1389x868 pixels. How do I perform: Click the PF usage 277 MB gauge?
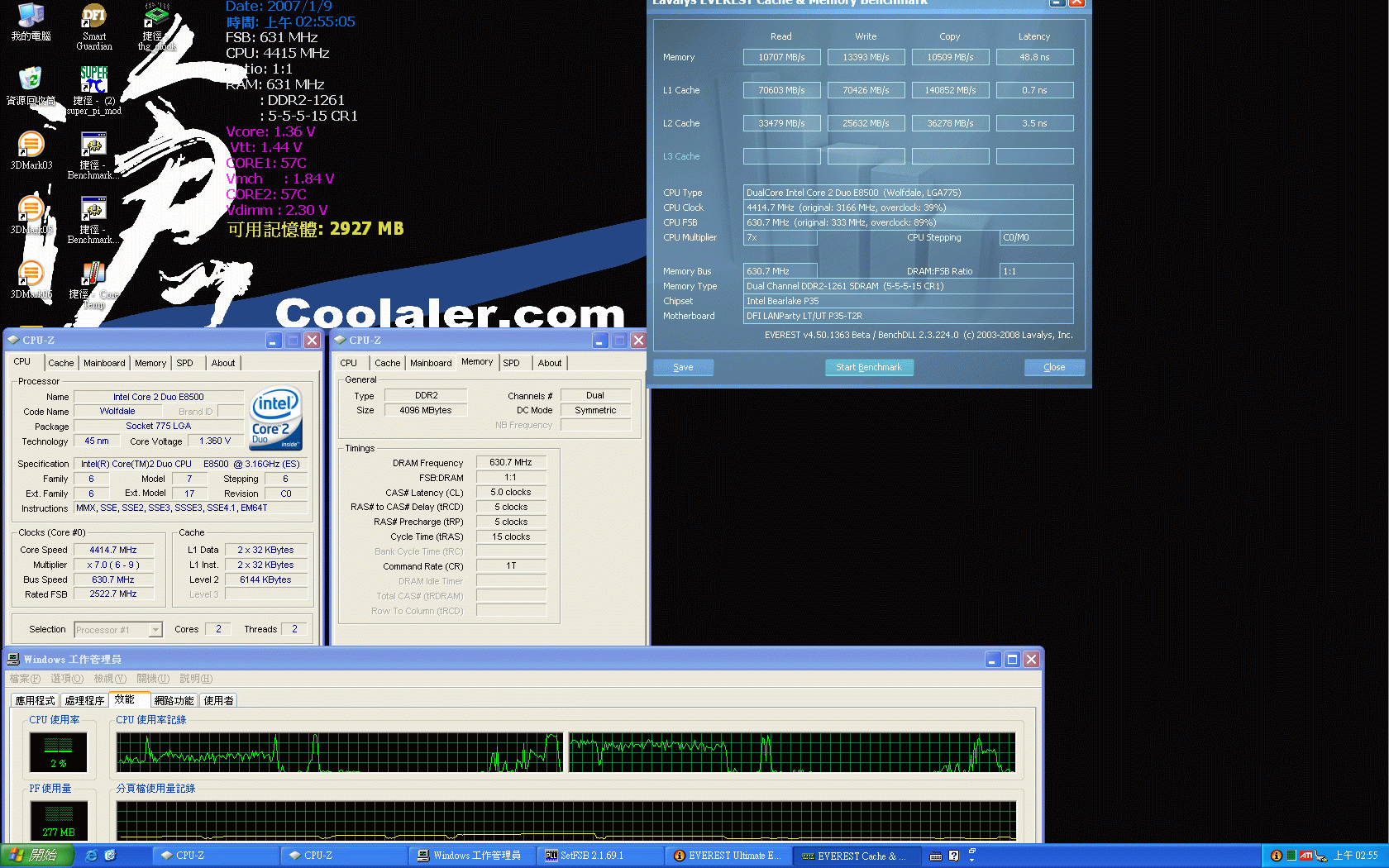click(x=59, y=821)
